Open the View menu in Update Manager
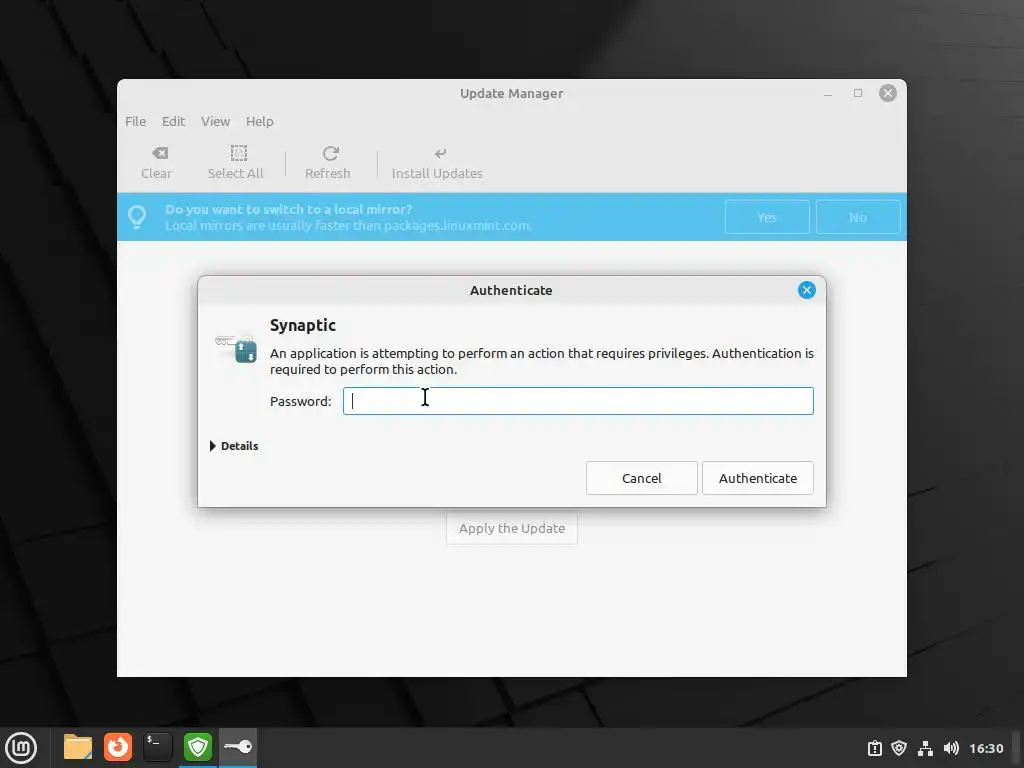1024x768 pixels. (x=215, y=121)
